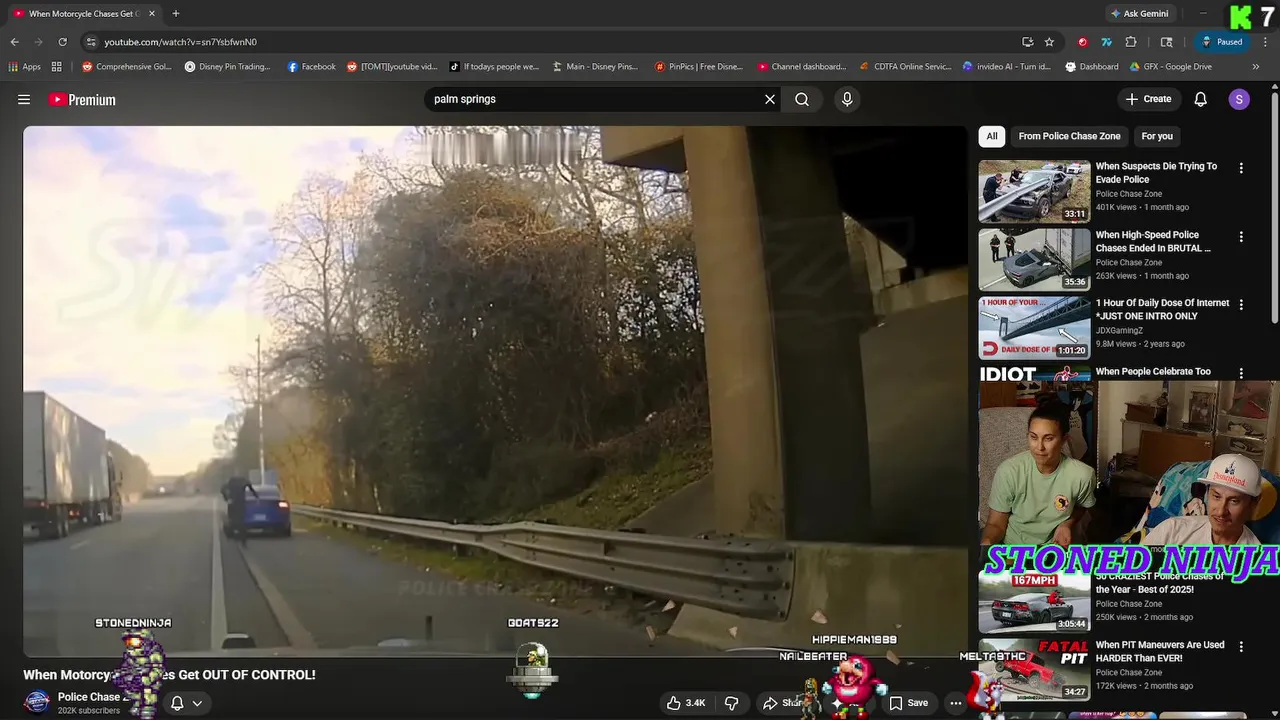Screen dimensions: 1280x720
Task: Open the Create video menu
Action: click(x=1148, y=99)
